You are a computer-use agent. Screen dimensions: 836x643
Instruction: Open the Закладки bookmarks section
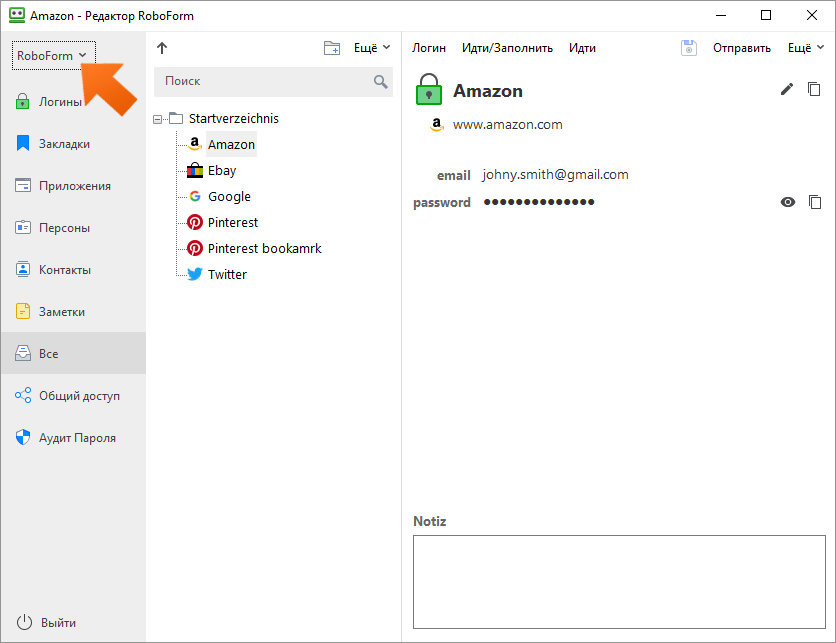click(73, 143)
